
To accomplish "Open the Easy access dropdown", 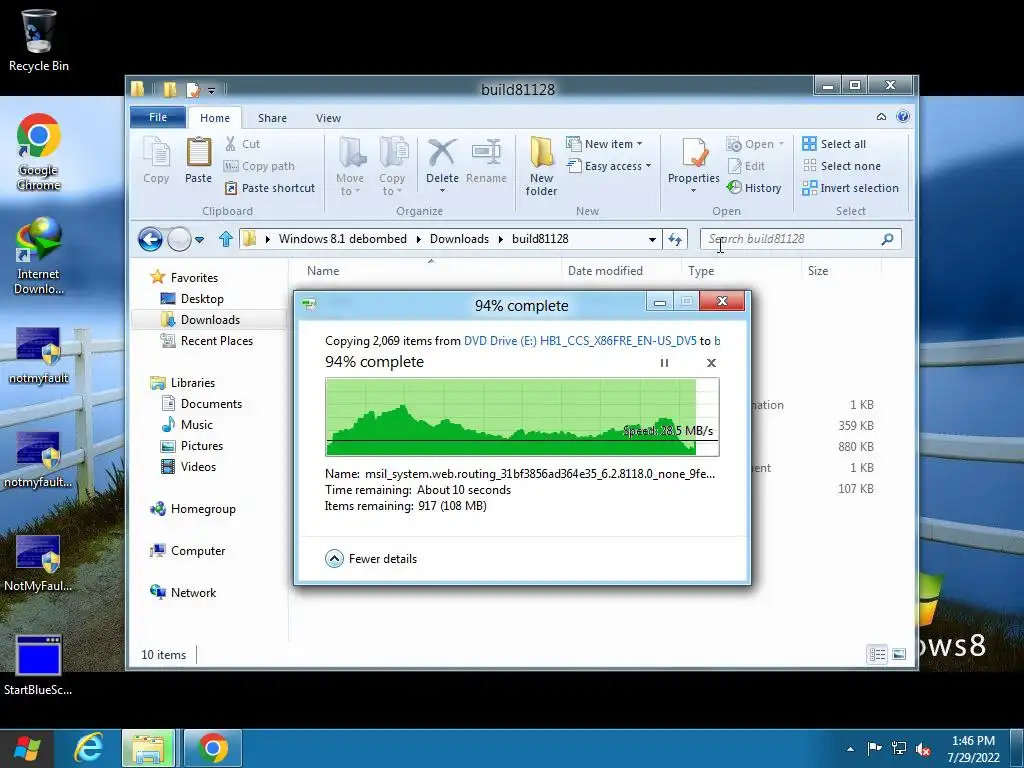I will coord(609,166).
